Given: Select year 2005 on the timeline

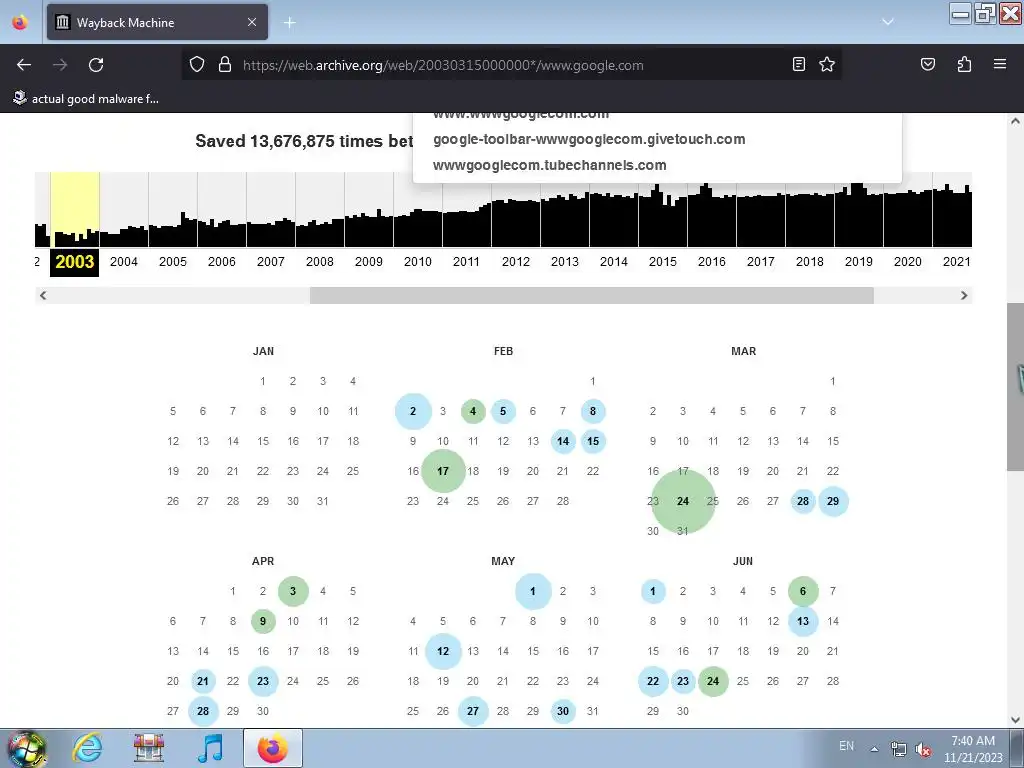Looking at the screenshot, I should 173,262.
